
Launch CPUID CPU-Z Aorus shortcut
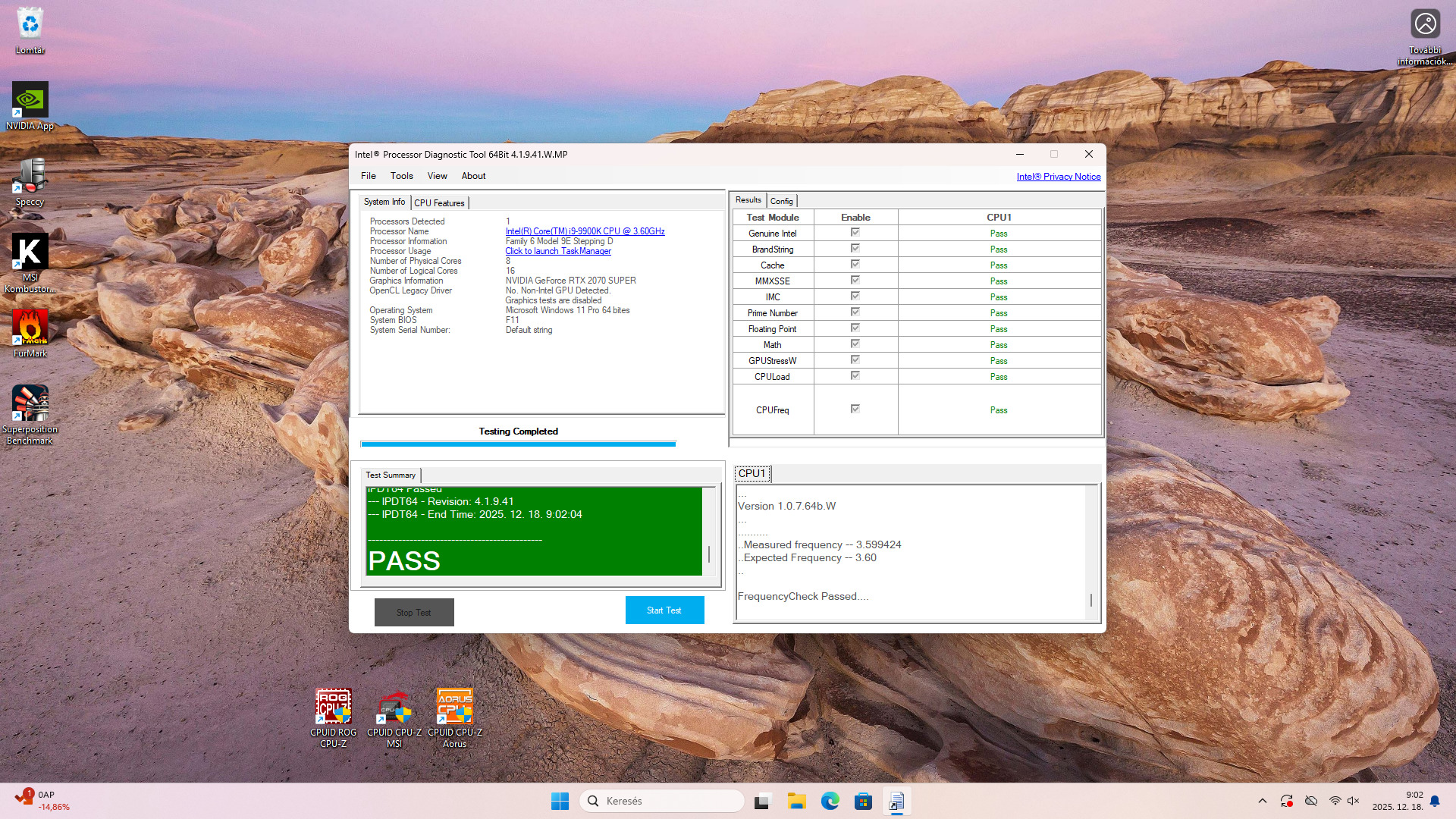pyautogui.click(x=455, y=708)
